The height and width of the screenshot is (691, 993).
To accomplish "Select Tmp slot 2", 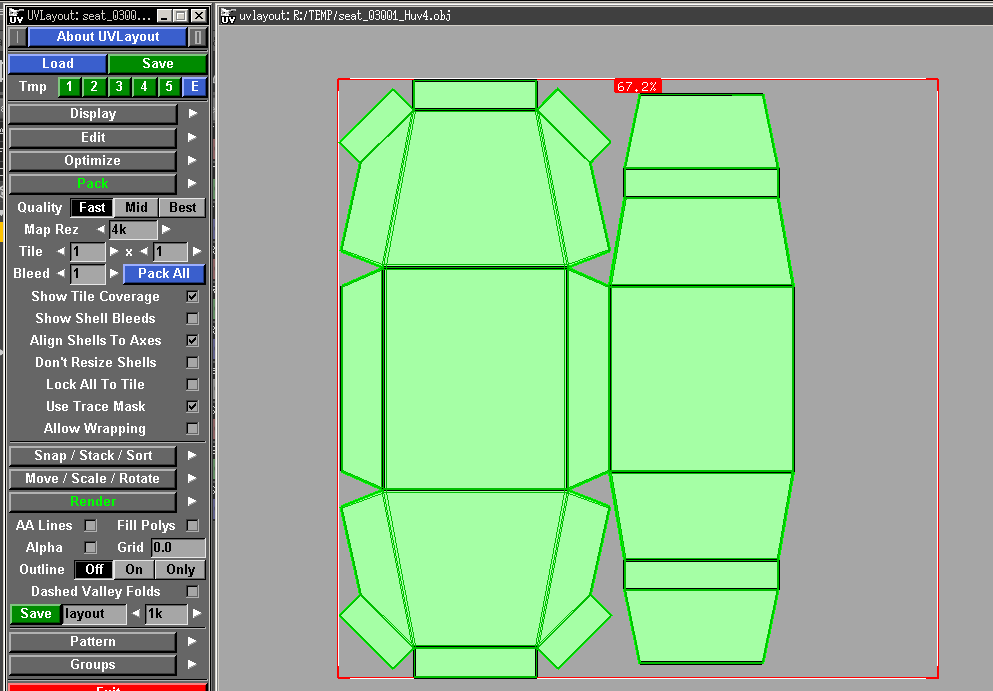I will [94, 86].
